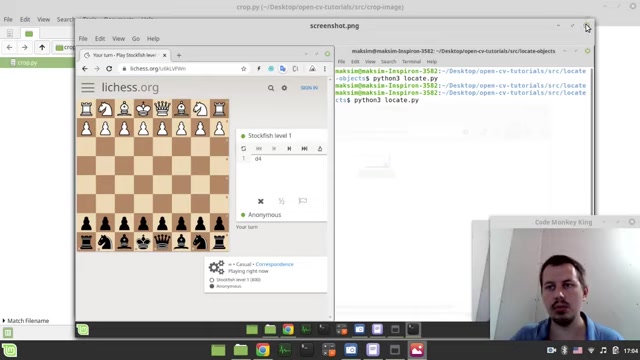The image size is (640, 360).
Task: Open the Correspondence link
Action: [274, 264]
